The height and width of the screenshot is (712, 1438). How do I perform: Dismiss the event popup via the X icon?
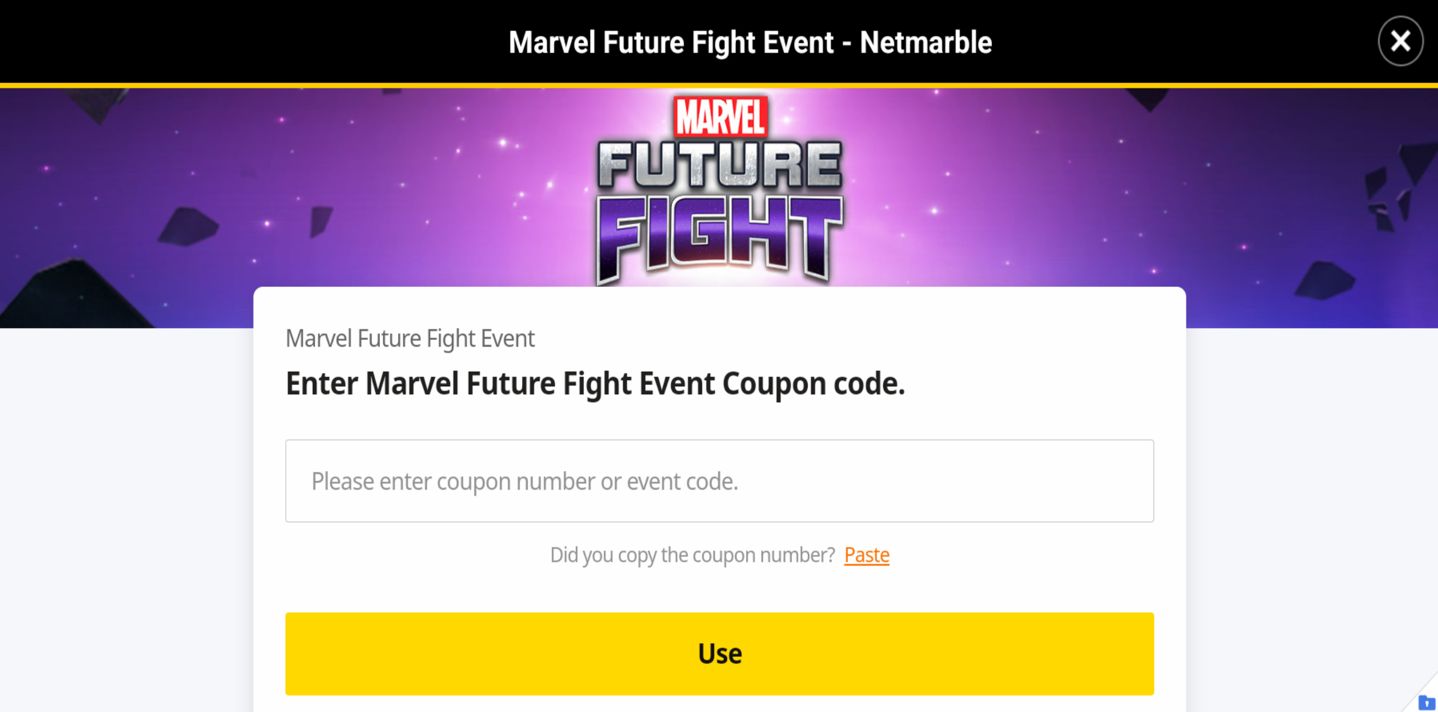tap(1399, 41)
